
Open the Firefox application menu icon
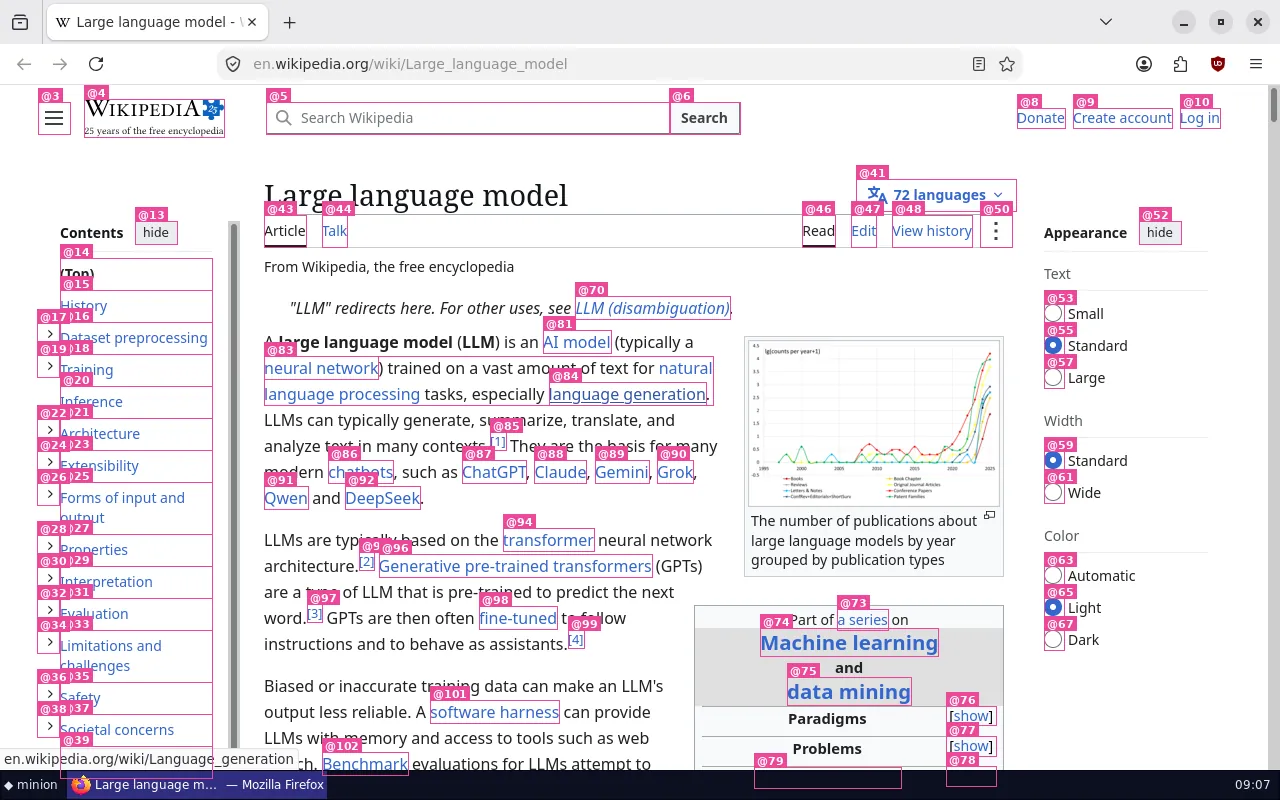click(x=1256, y=64)
